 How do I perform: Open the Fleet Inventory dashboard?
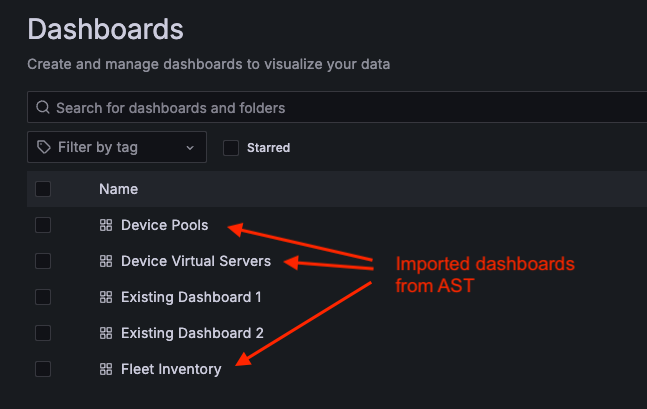[x=171, y=369]
